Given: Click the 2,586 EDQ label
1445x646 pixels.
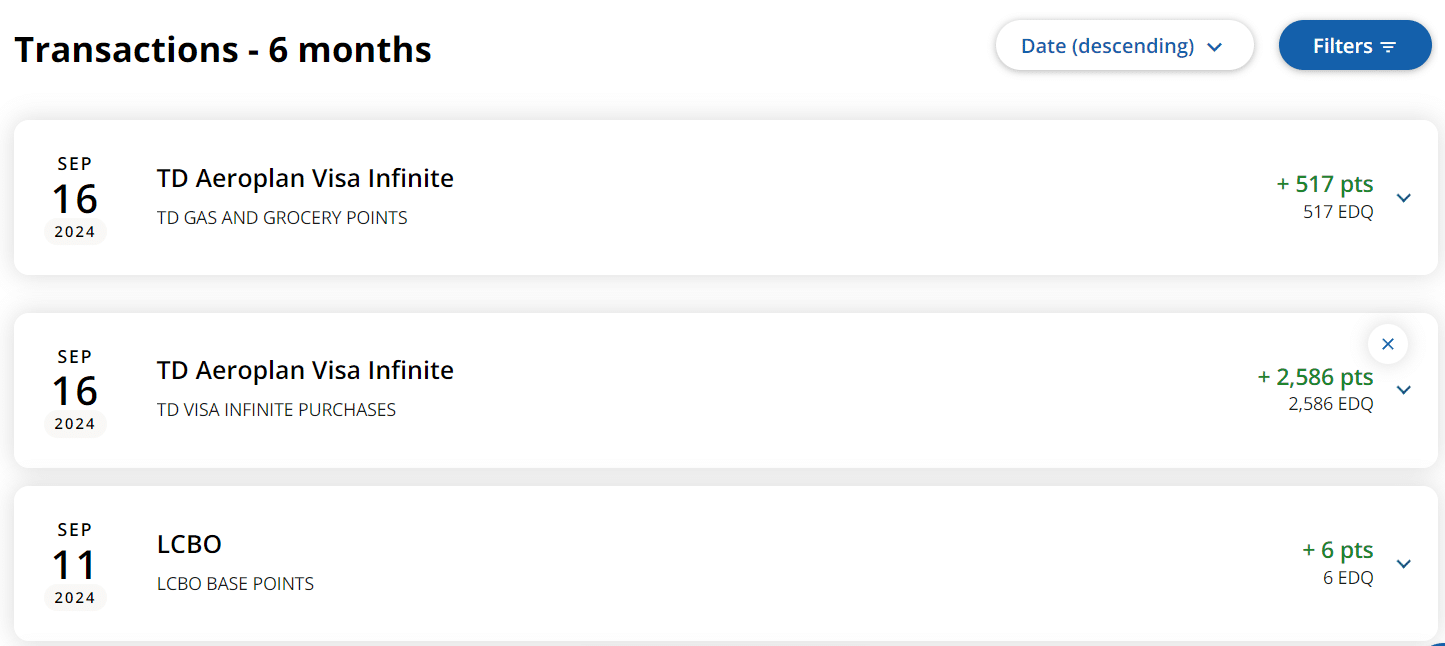Looking at the screenshot, I should coord(1330,404).
